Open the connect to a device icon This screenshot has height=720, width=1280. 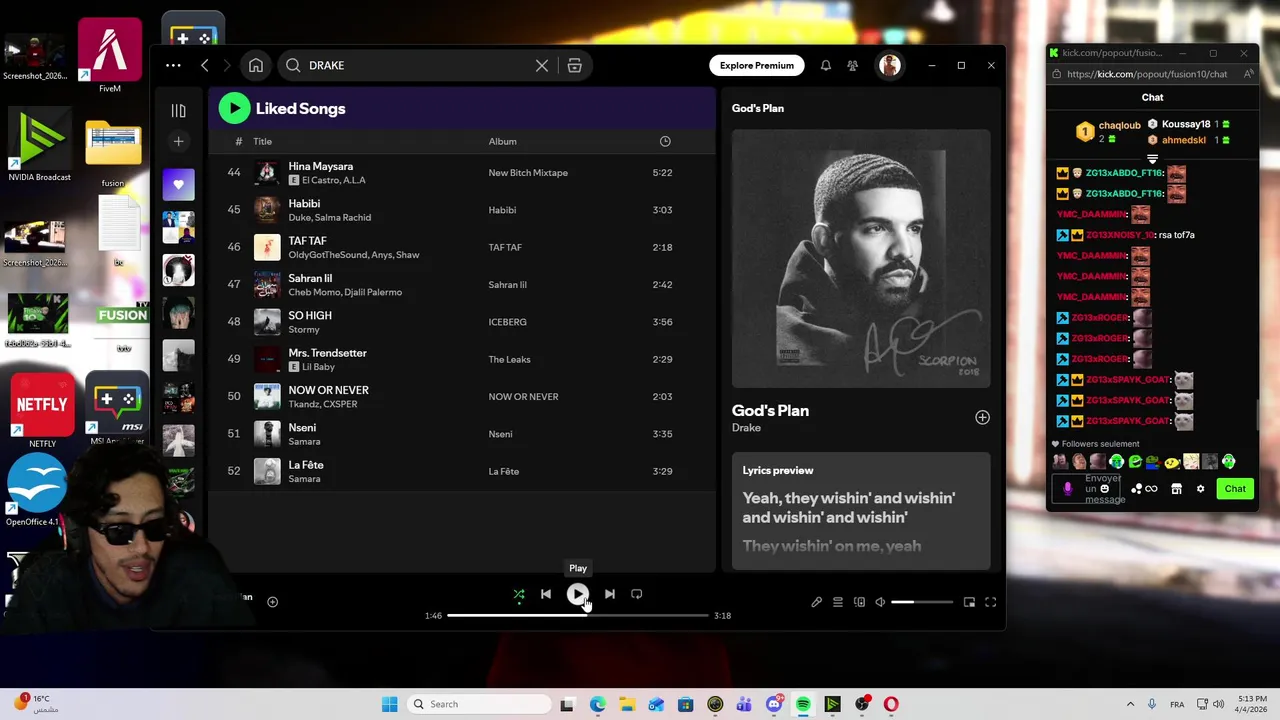(859, 602)
